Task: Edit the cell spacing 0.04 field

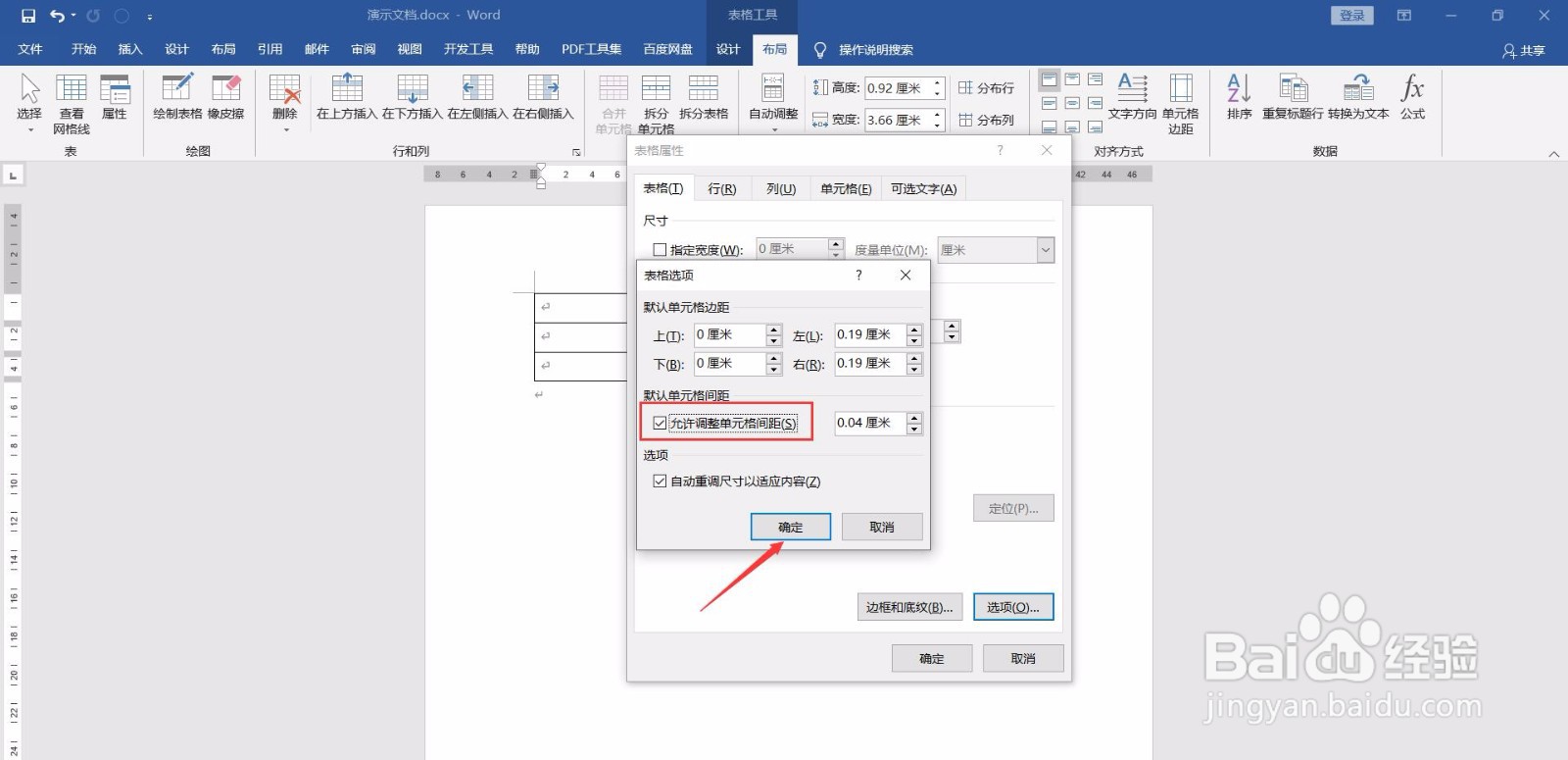Action: click(x=870, y=424)
